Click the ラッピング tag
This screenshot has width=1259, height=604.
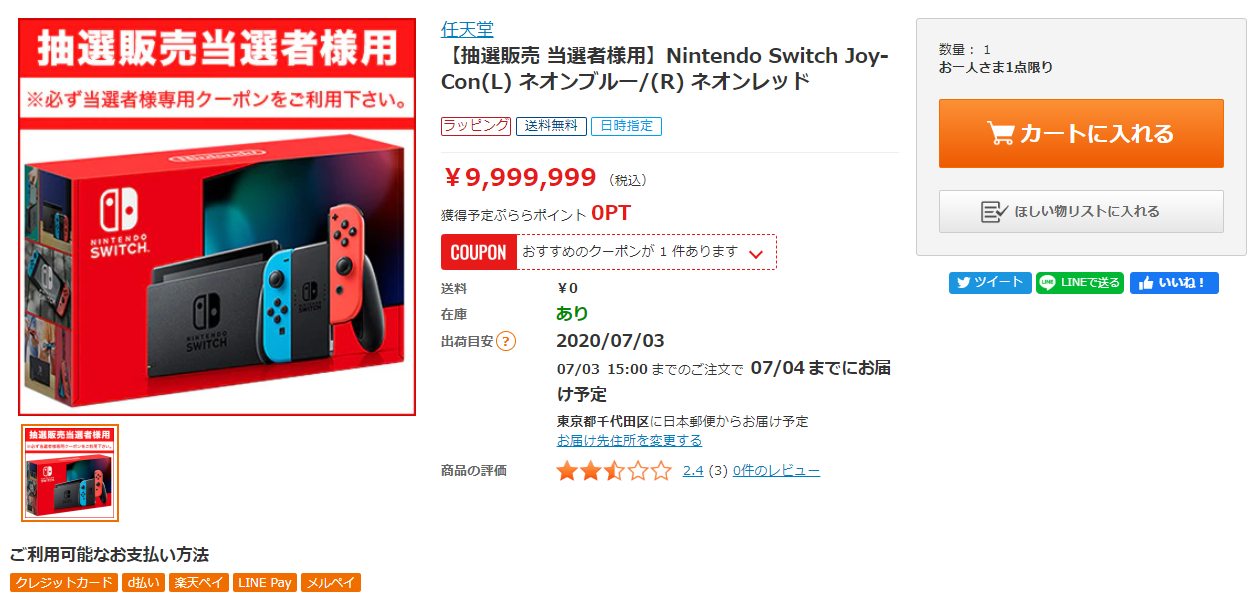click(x=476, y=126)
